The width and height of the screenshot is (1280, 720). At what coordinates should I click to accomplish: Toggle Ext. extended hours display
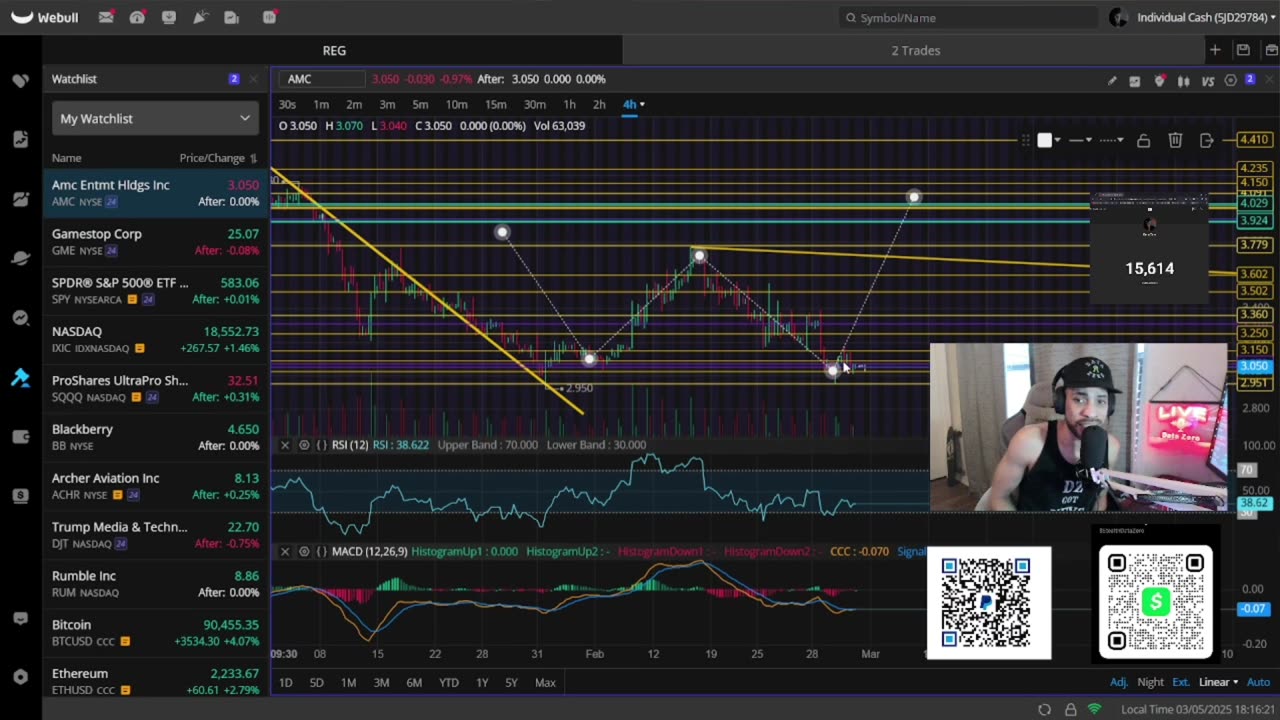1181,682
